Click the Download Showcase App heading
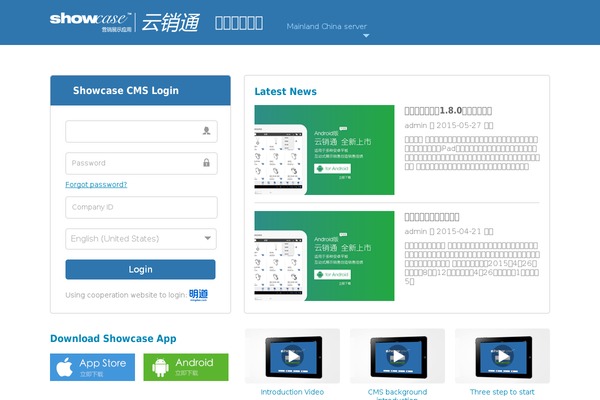The image size is (600, 400). coord(113,338)
